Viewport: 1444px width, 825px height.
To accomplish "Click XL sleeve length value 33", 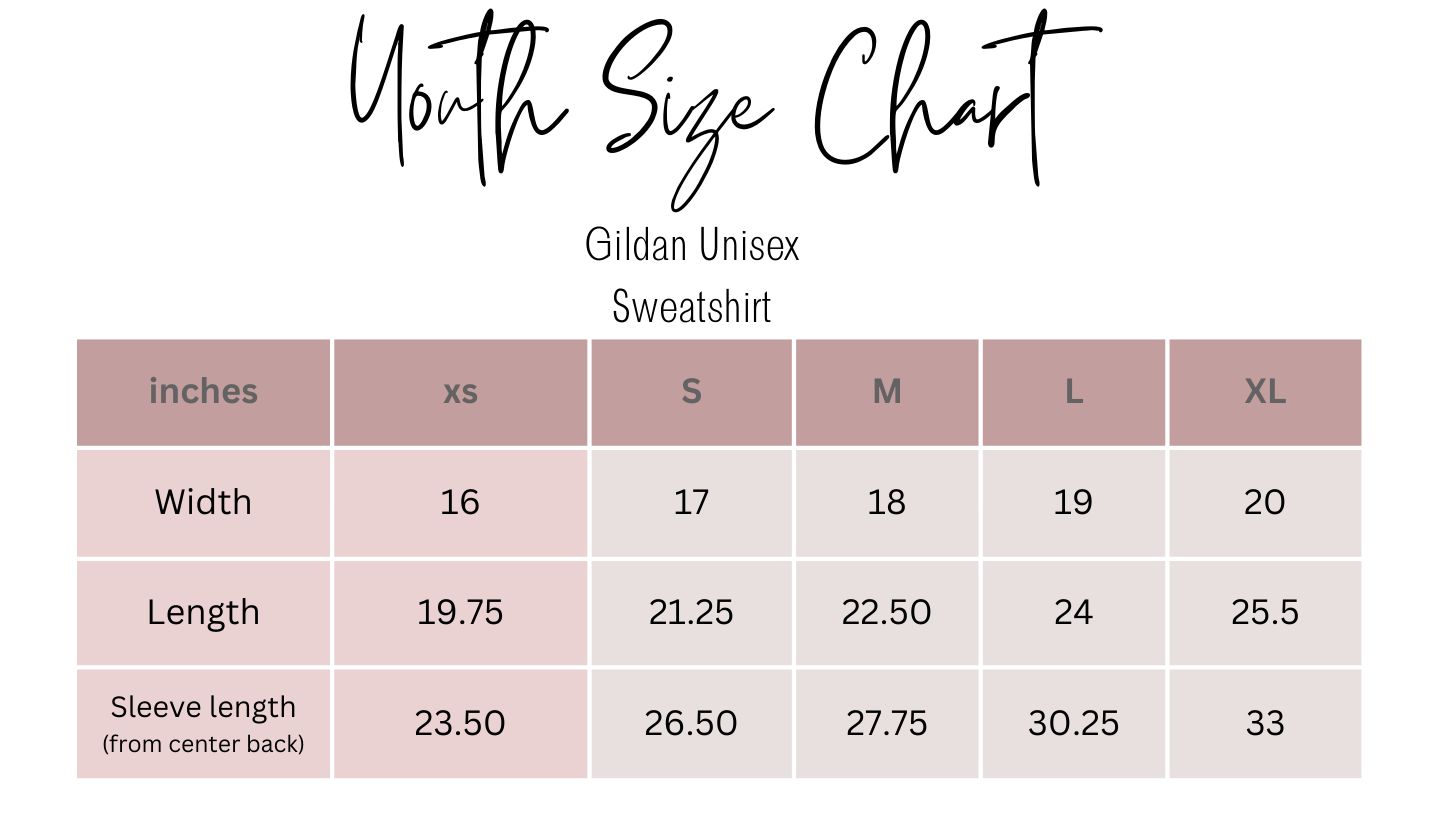I will click(1265, 723).
